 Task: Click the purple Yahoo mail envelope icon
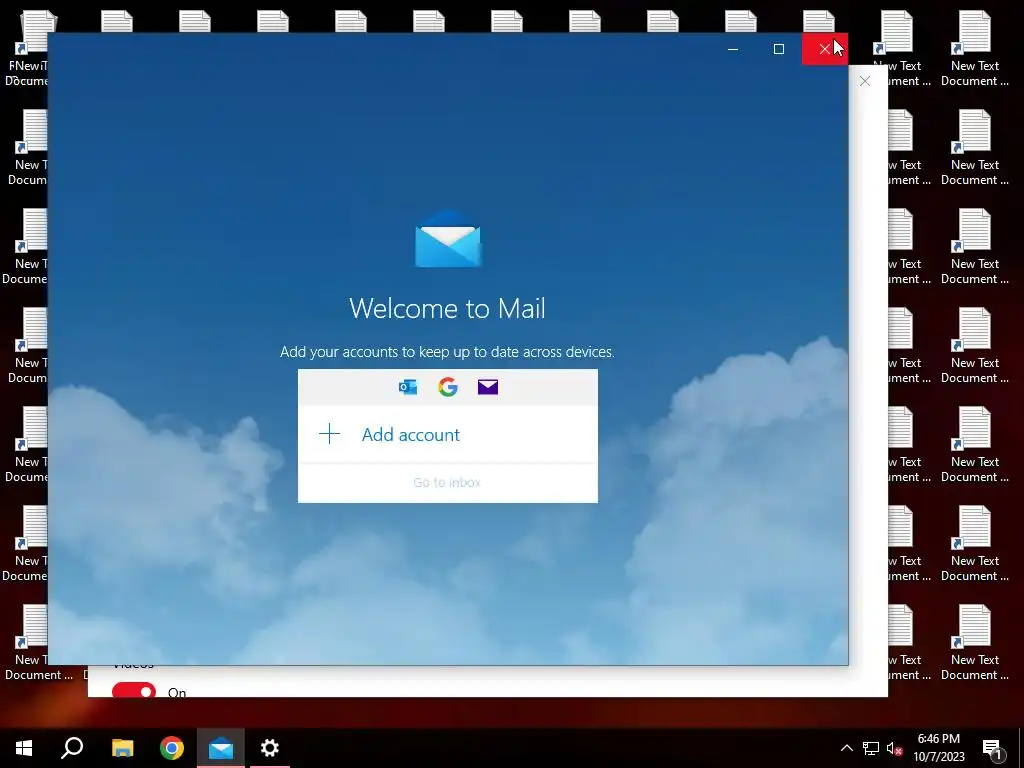(x=488, y=387)
